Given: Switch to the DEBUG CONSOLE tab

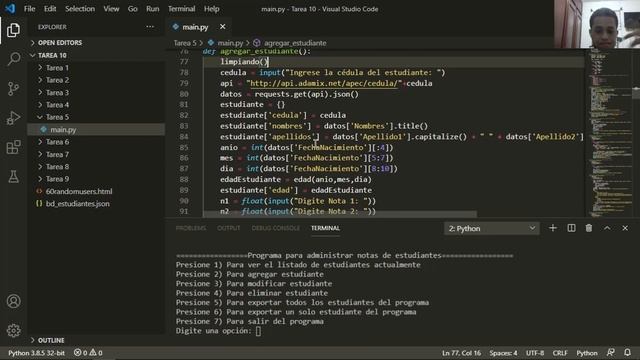Looking at the screenshot, I should click(276, 228).
